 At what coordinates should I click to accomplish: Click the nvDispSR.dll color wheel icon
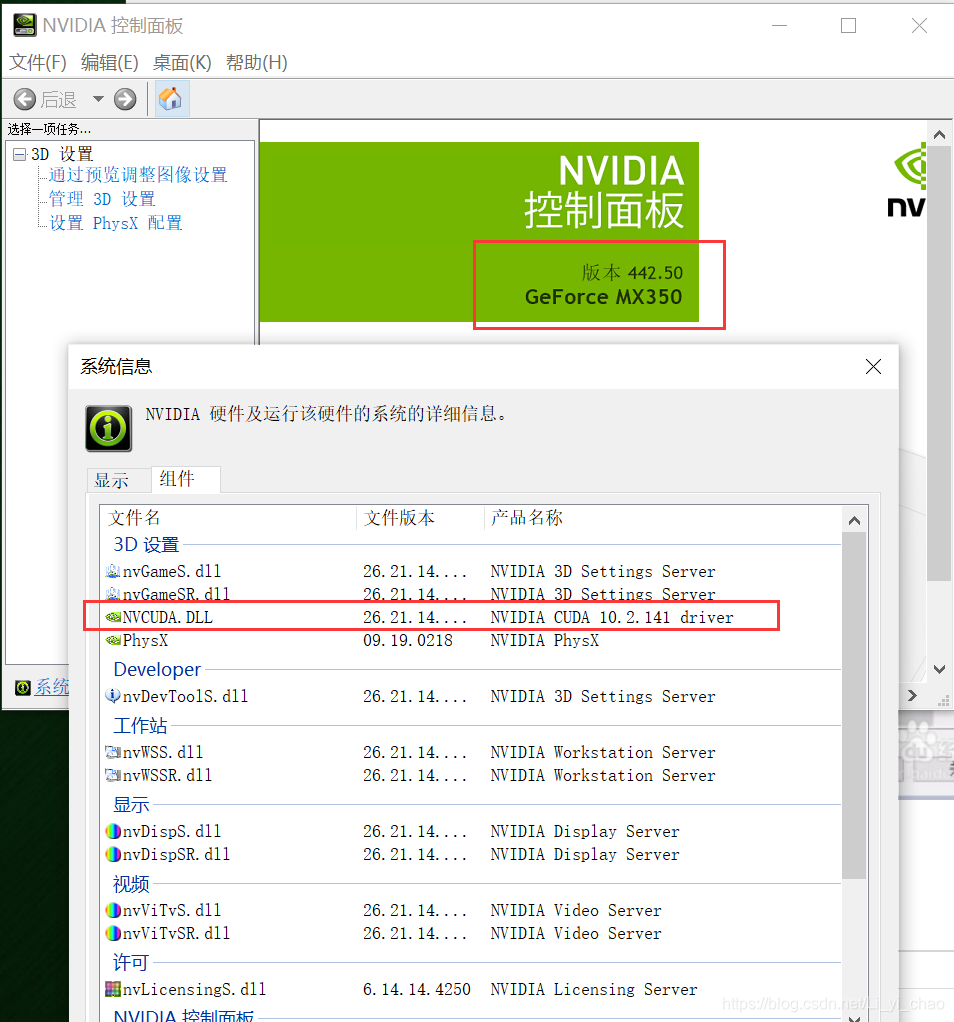(x=113, y=854)
